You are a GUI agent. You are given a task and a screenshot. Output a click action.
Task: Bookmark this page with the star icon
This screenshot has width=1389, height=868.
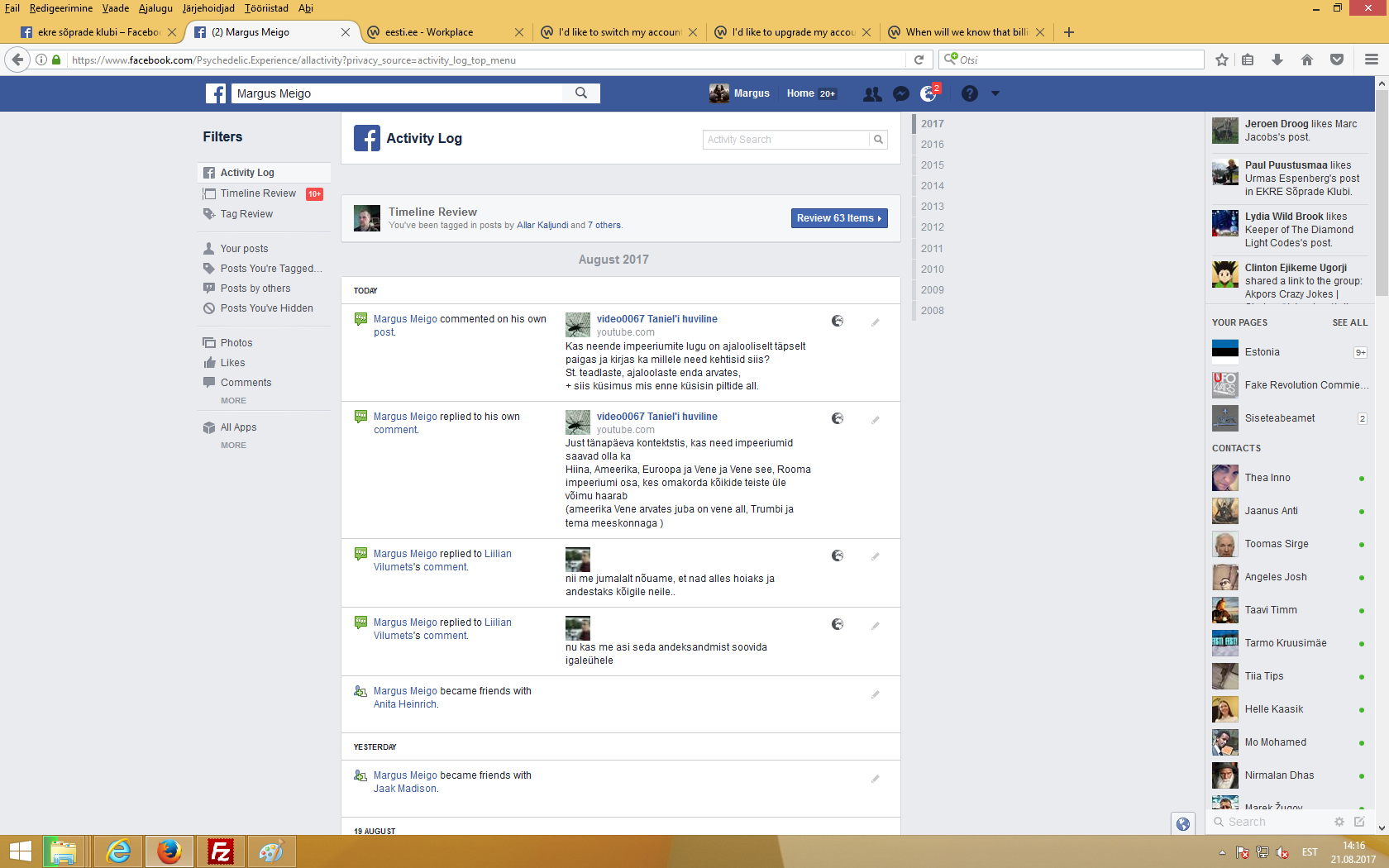pos(1222,60)
